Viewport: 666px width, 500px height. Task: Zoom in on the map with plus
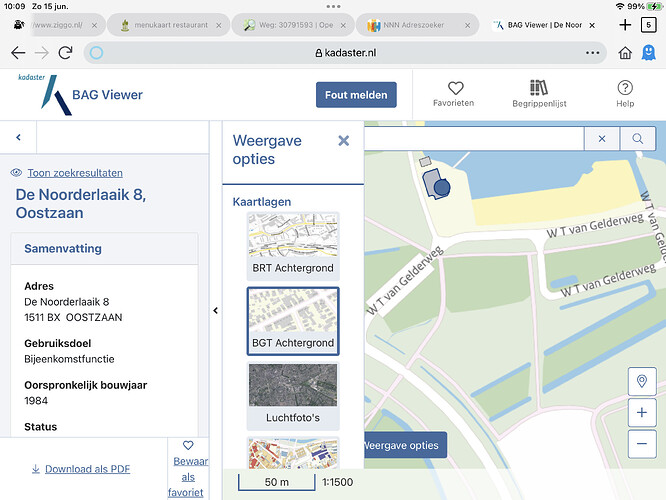642,412
